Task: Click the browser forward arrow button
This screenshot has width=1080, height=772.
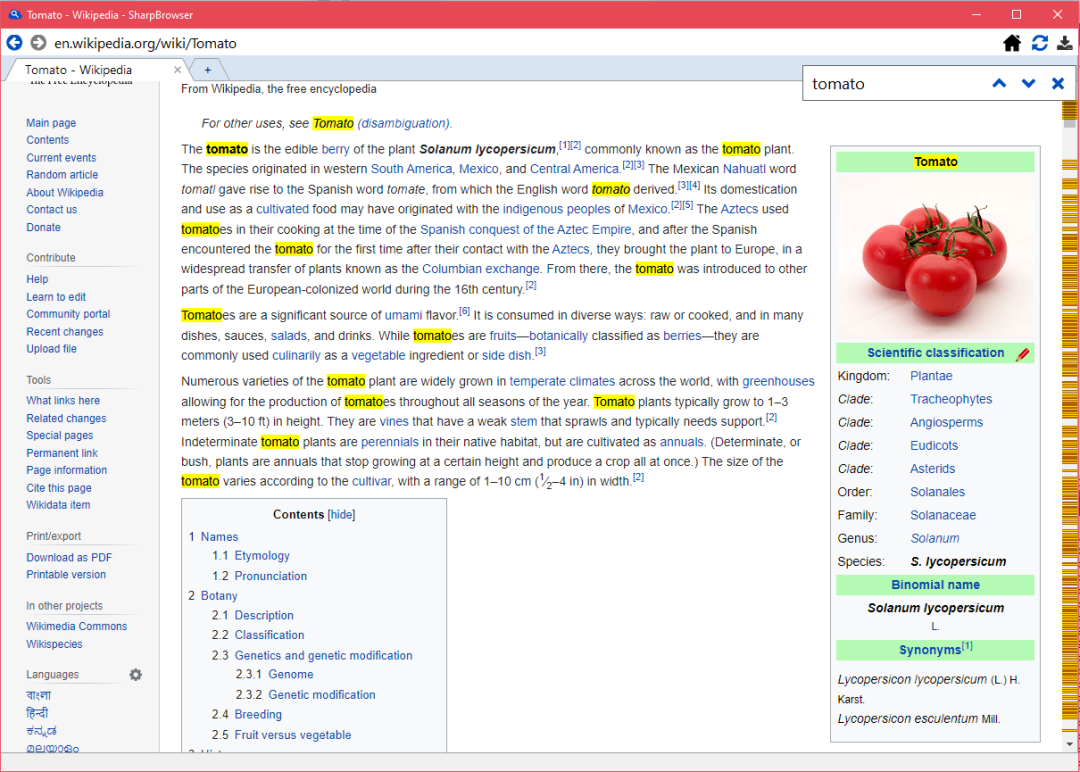Action: click(x=38, y=43)
